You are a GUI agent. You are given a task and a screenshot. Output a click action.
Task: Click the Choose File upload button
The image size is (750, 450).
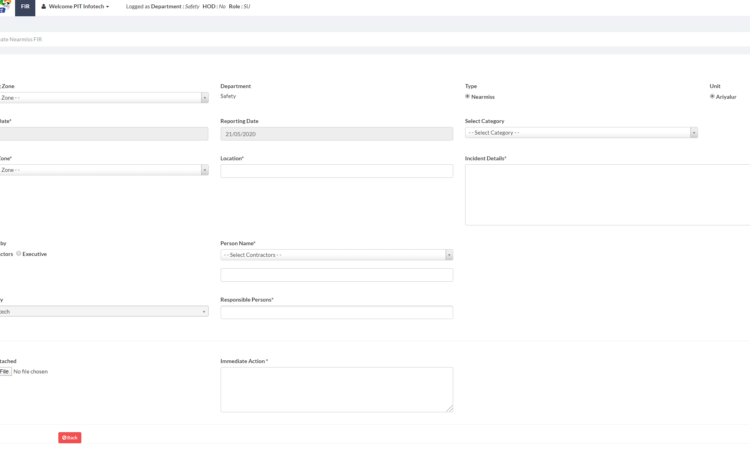pyautogui.click(x=5, y=371)
